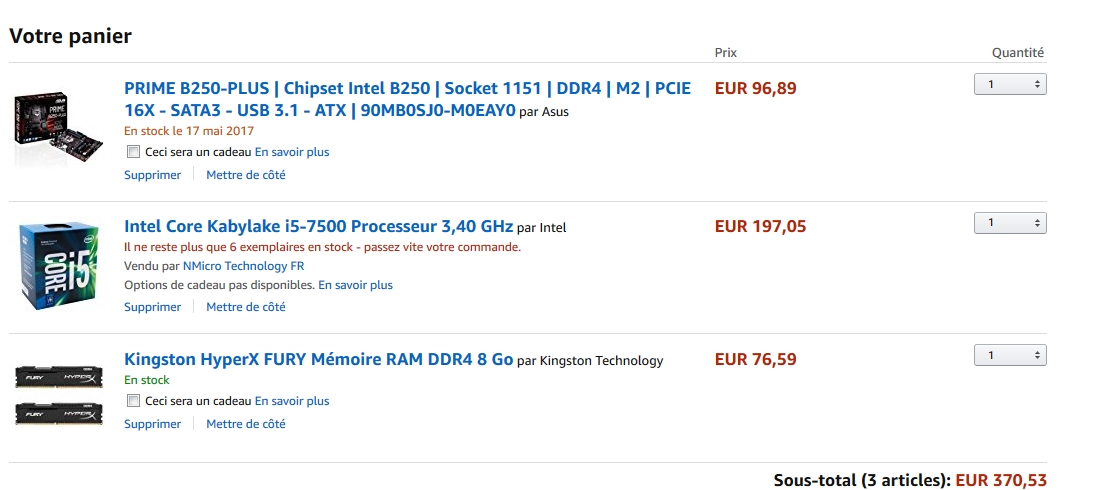
Task: Open the NMicro Technology FR seller link
Action: [243, 266]
